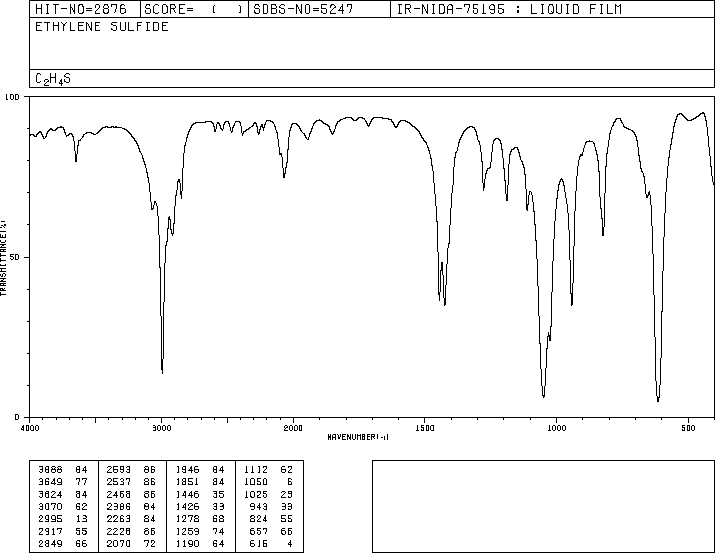Click the 1446 wavenumber in the peak table
Image resolution: width=715 pixels, height=553 pixels.
click(187, 494)
